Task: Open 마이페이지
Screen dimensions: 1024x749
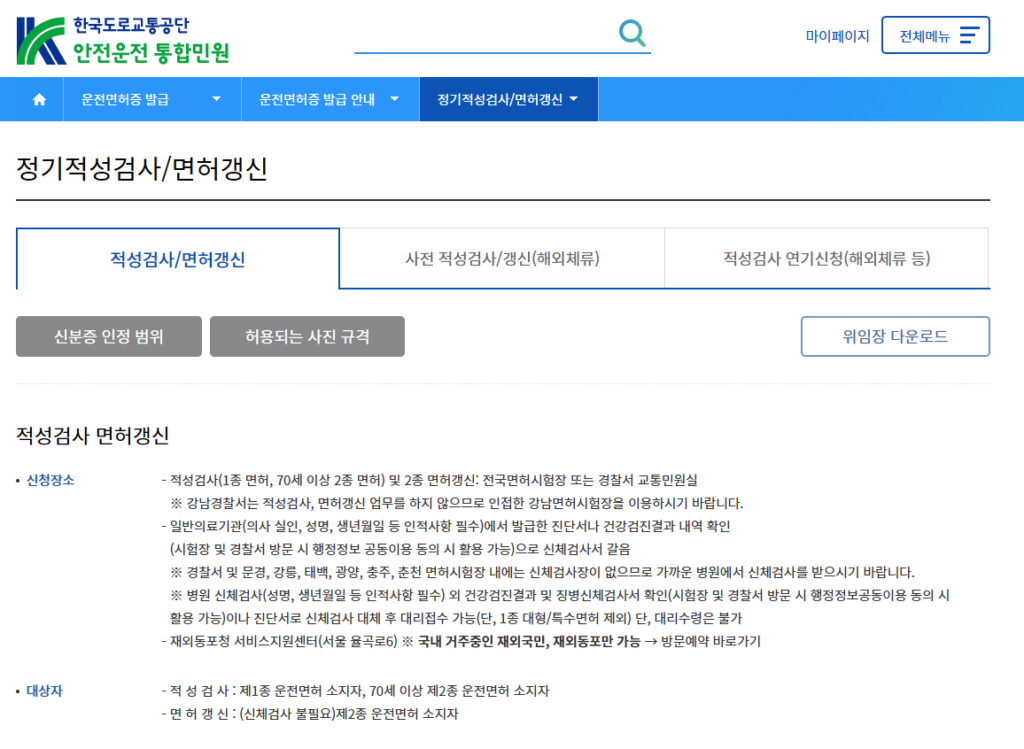Action: 837,34
